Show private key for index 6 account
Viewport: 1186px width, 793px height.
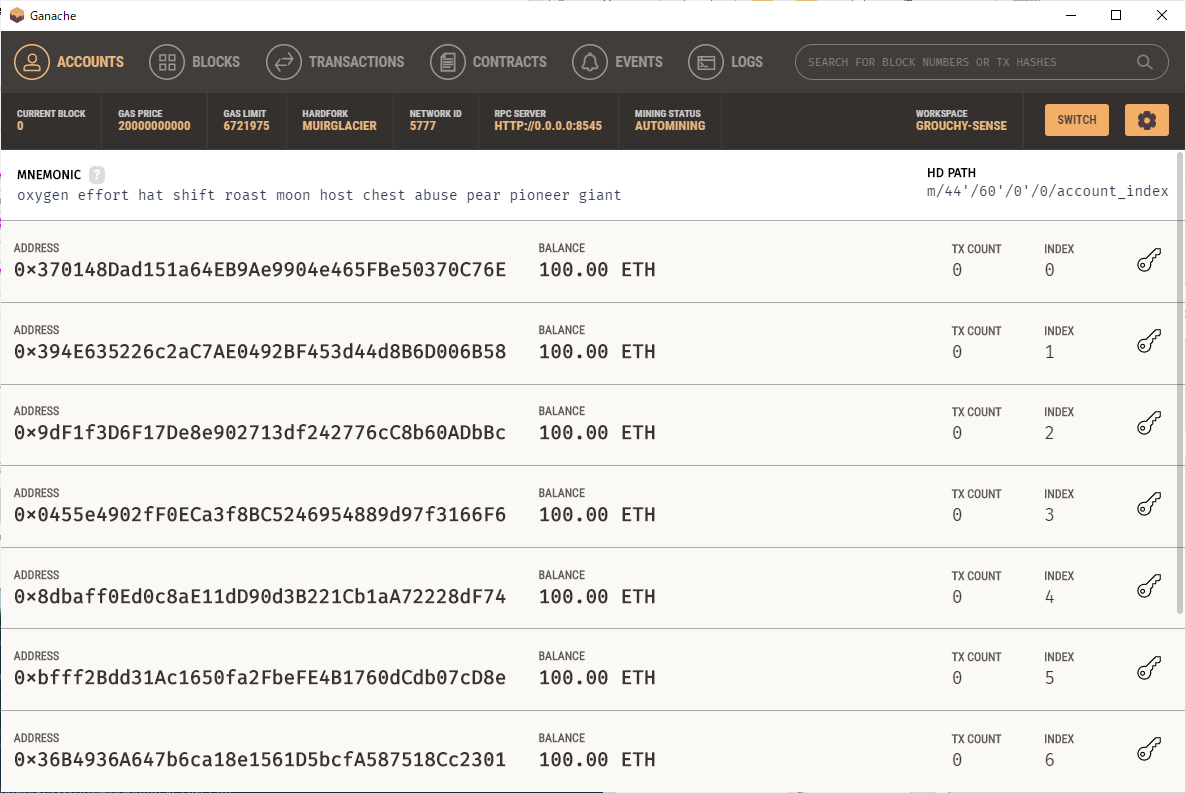[1149, 751]
